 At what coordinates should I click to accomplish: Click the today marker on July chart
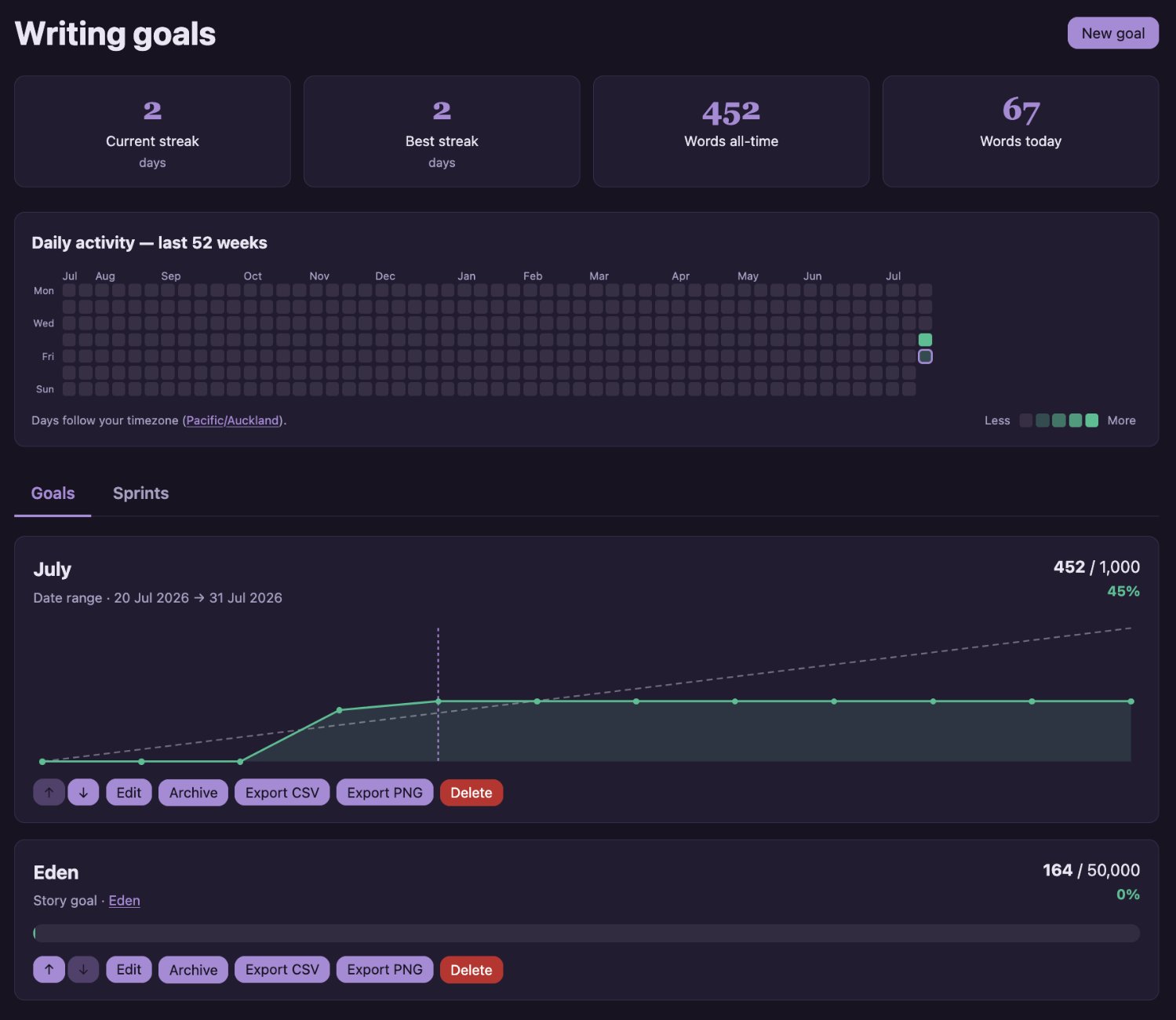tap(438, 694)
